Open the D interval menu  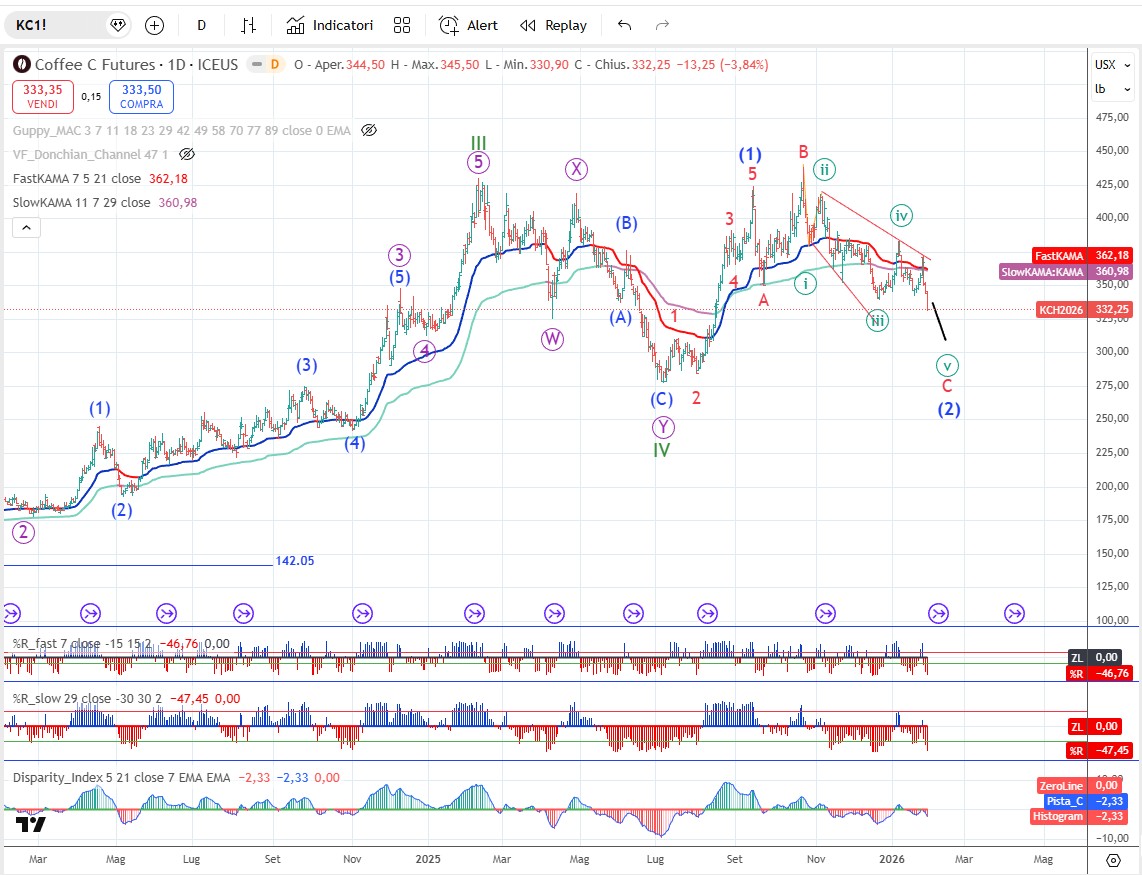[201, 25]
